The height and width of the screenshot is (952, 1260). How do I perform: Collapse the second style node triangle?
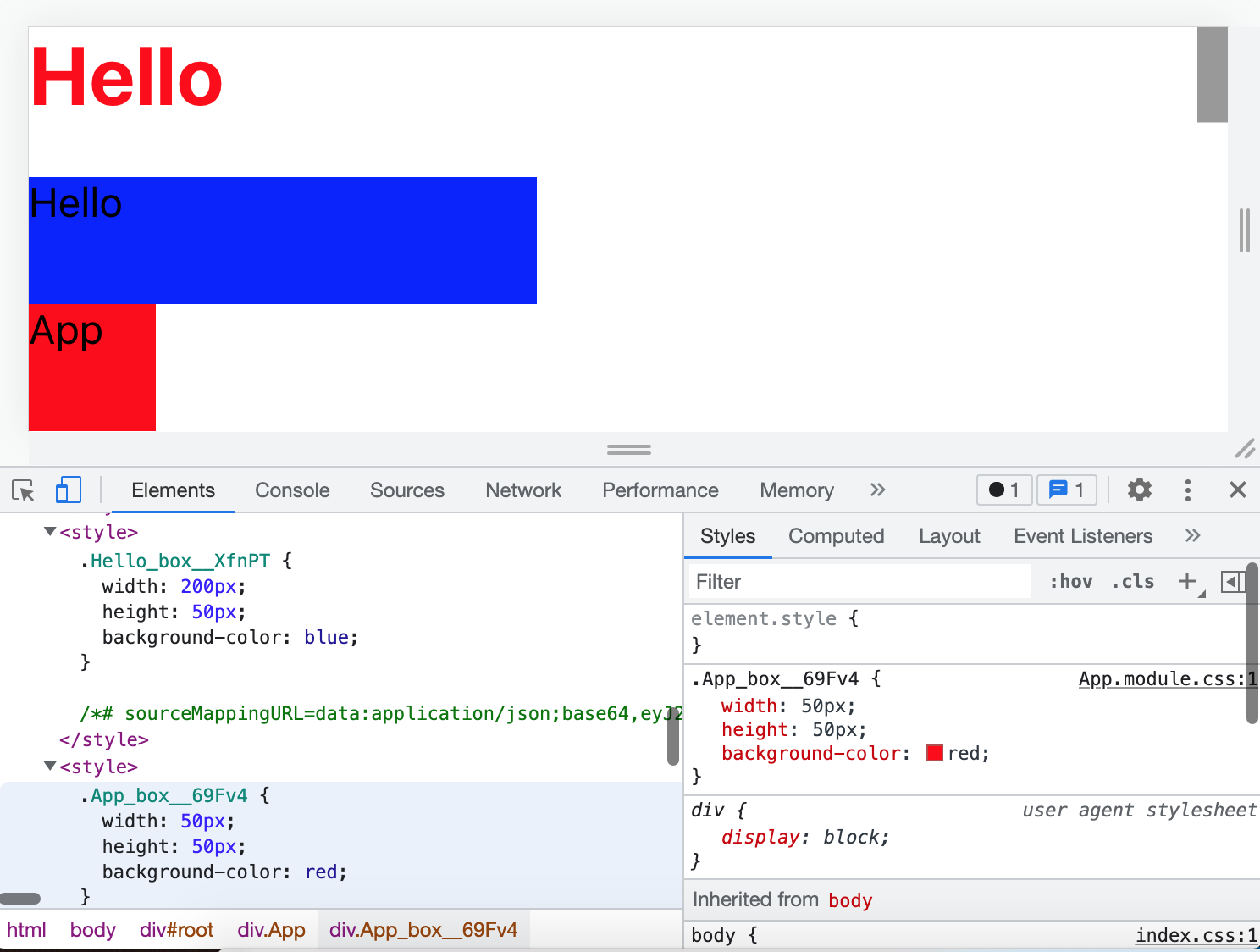point(49,767)
